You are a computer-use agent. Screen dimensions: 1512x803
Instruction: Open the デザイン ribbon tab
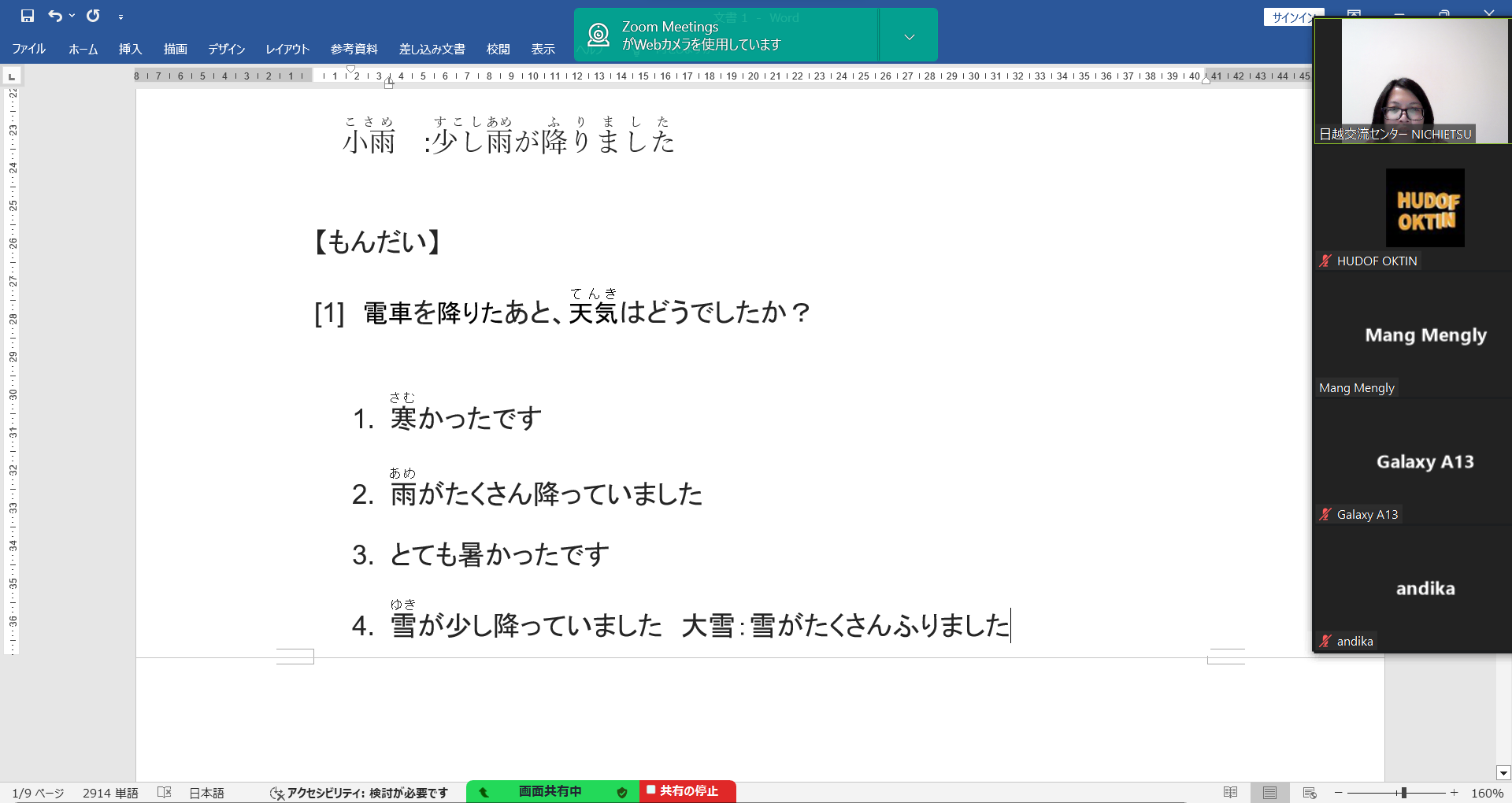pyautogui.click(x=227, y=49)
